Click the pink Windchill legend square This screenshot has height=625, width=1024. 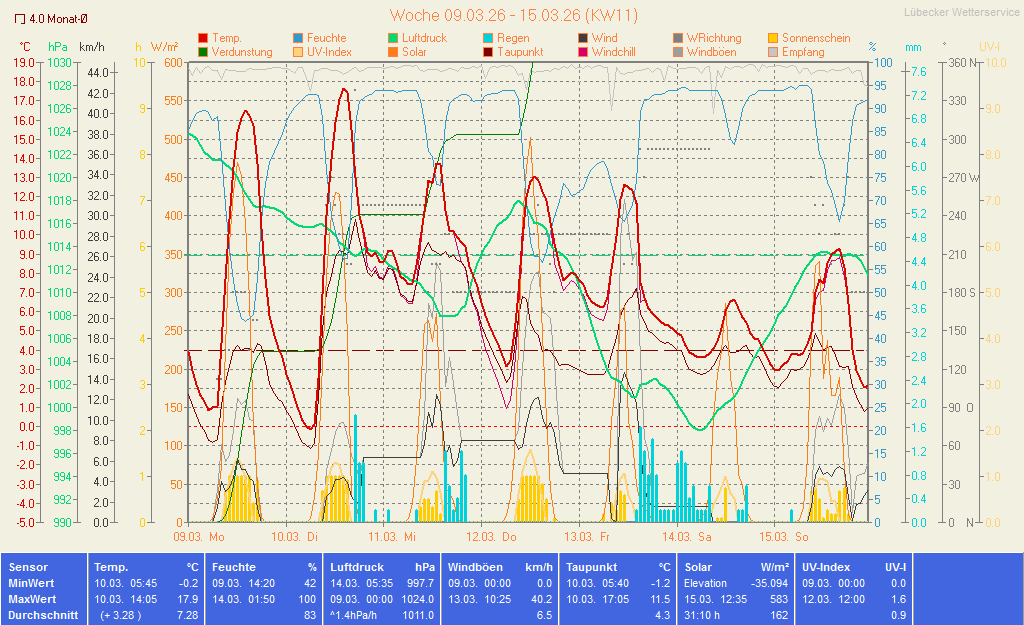point(583,52)
